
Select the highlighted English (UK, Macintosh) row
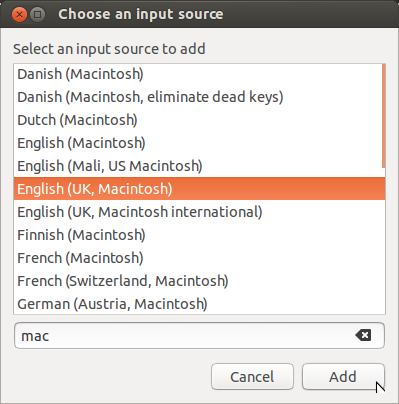click(199, 189)
